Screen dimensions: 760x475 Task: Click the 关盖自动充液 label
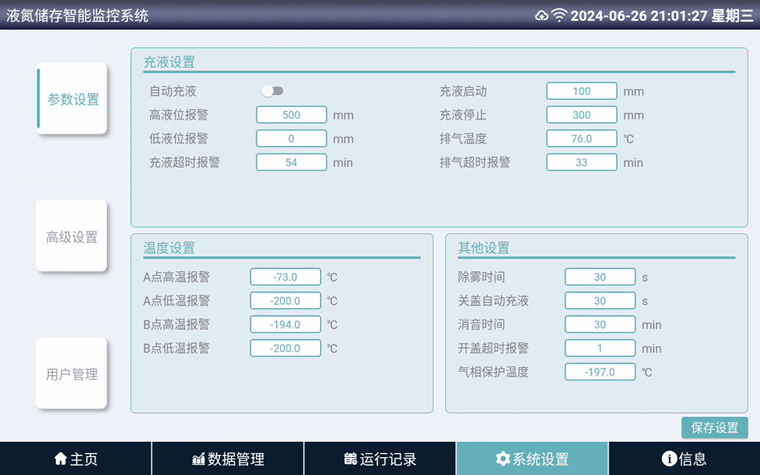click(x=493, y=301)
